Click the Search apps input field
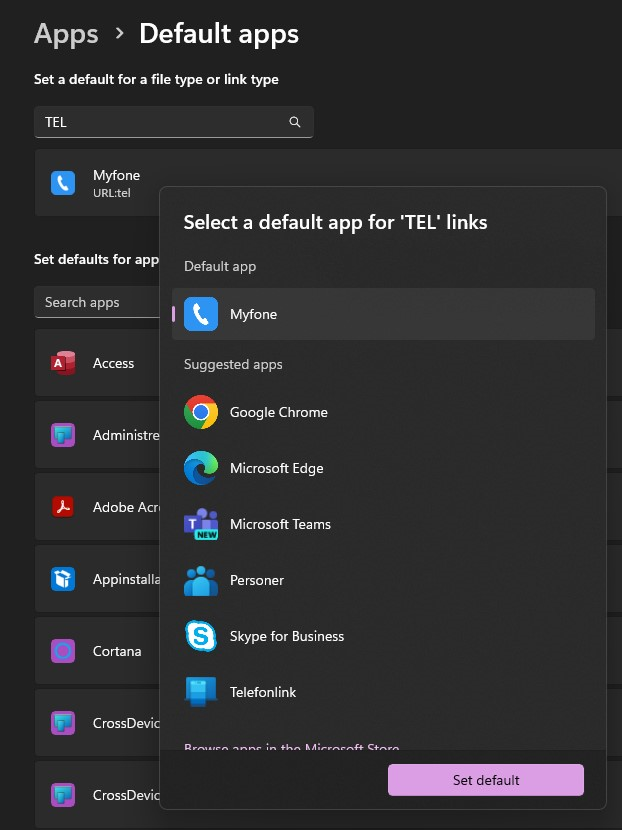622x830 pixels. pyautogui.click(x=97, y=302)
